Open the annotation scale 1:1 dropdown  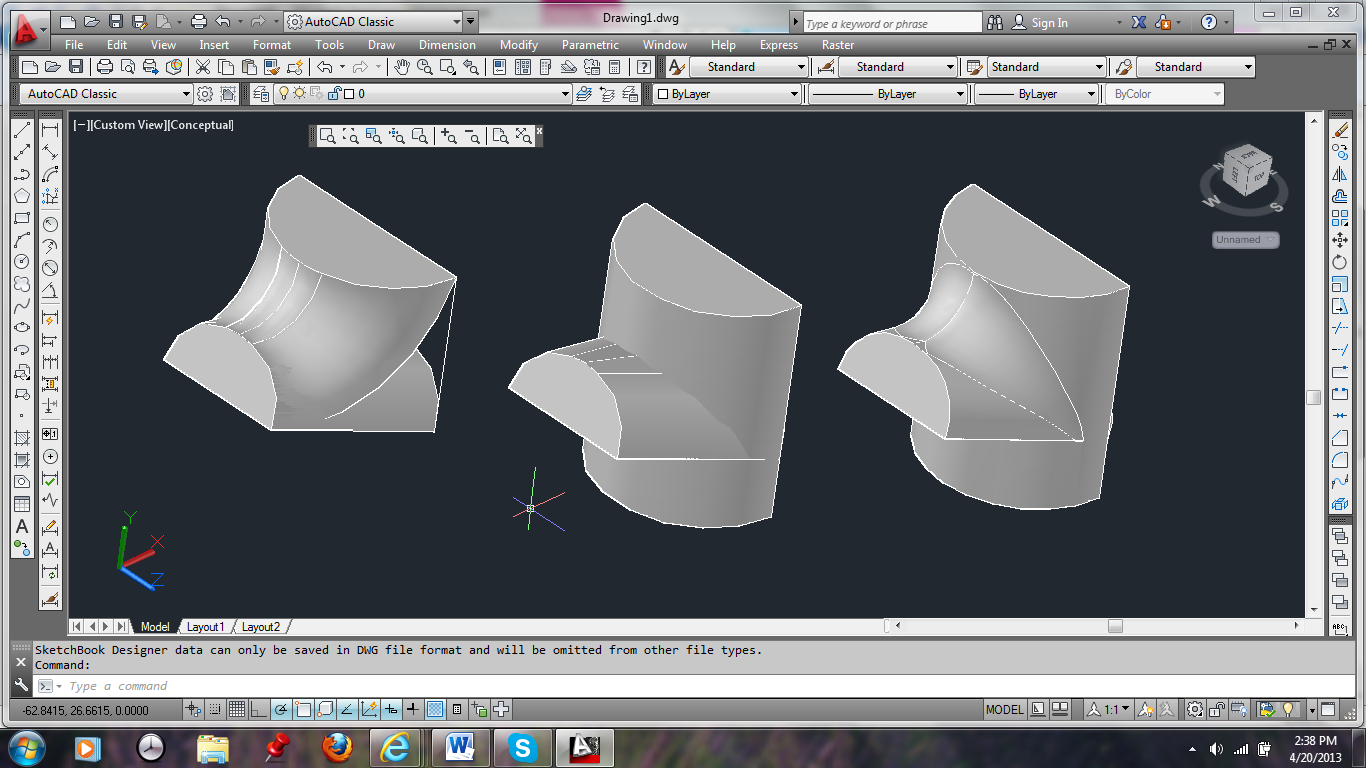(1109, 710)
